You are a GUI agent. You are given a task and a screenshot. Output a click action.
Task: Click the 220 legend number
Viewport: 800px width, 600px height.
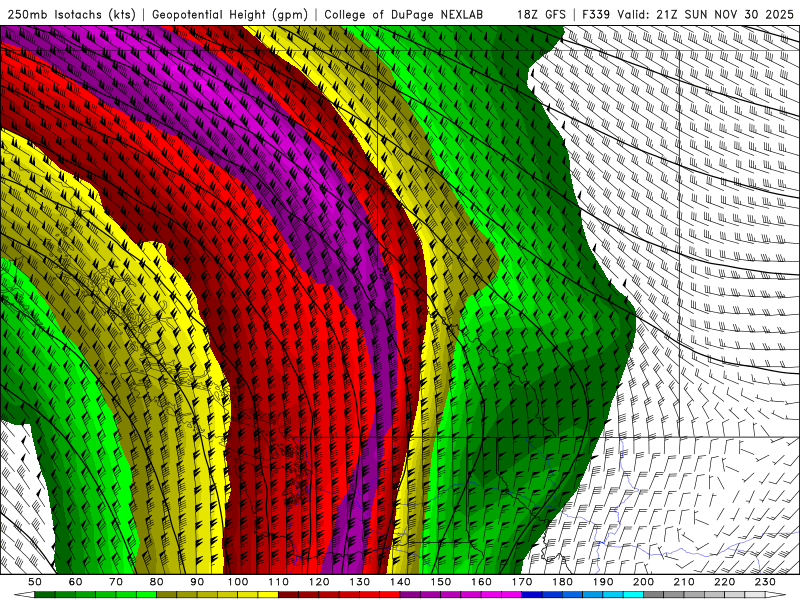coord(724,582)
